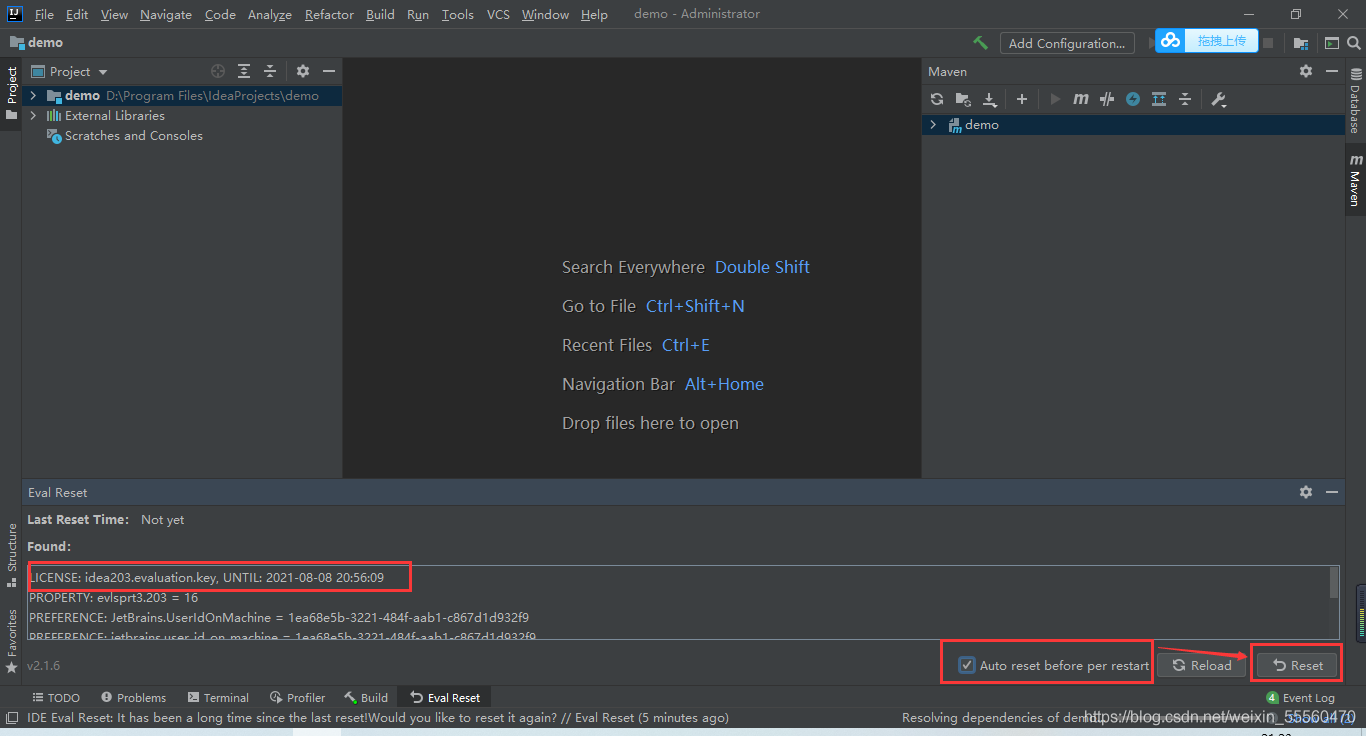The image size is (1366, 736).
Task: Toggle Skip Tests mode icon in Maven
Action: click(x=1107, y=99)
